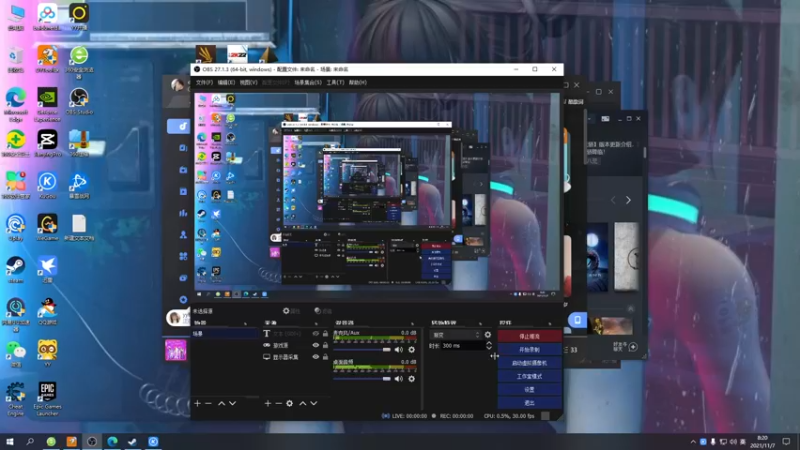Add a new scene with plus icon
Screen dimensions: 800x450
197,403
